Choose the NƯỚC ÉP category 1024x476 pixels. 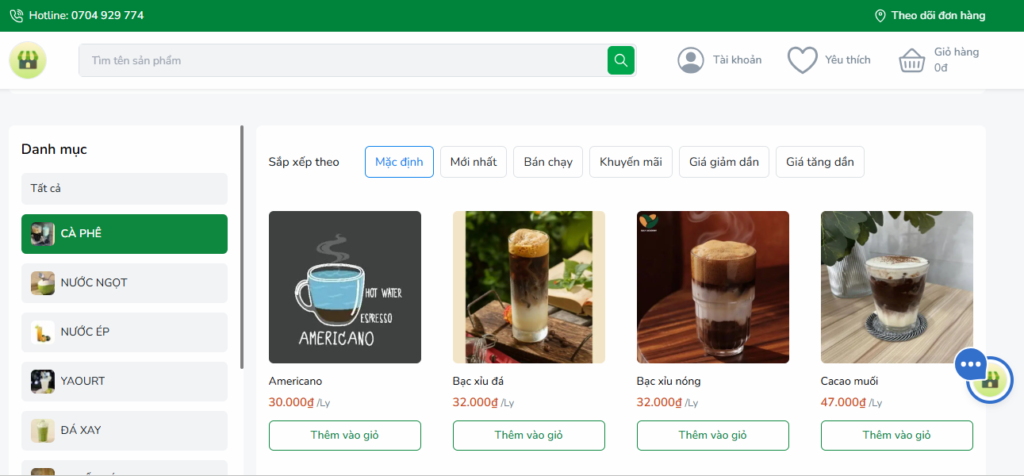click(124, 332)
